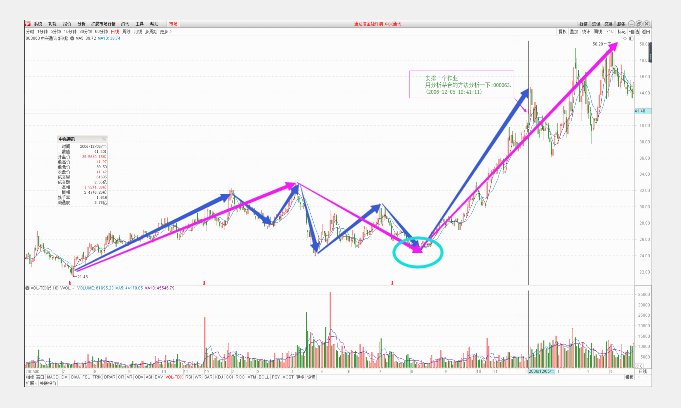Click the 交易 button at top right
This screenshot has width=681, height=408.
point(608,22)
